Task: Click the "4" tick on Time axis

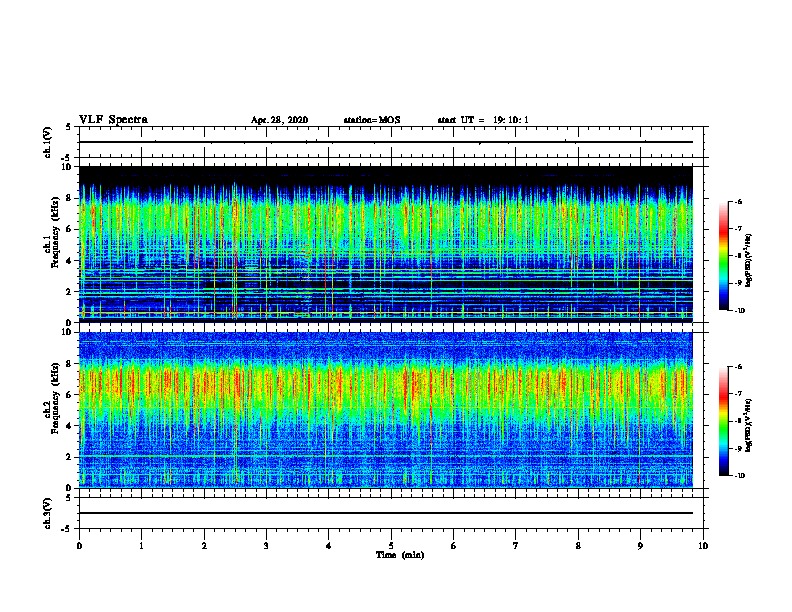Action: click(329, 546)
